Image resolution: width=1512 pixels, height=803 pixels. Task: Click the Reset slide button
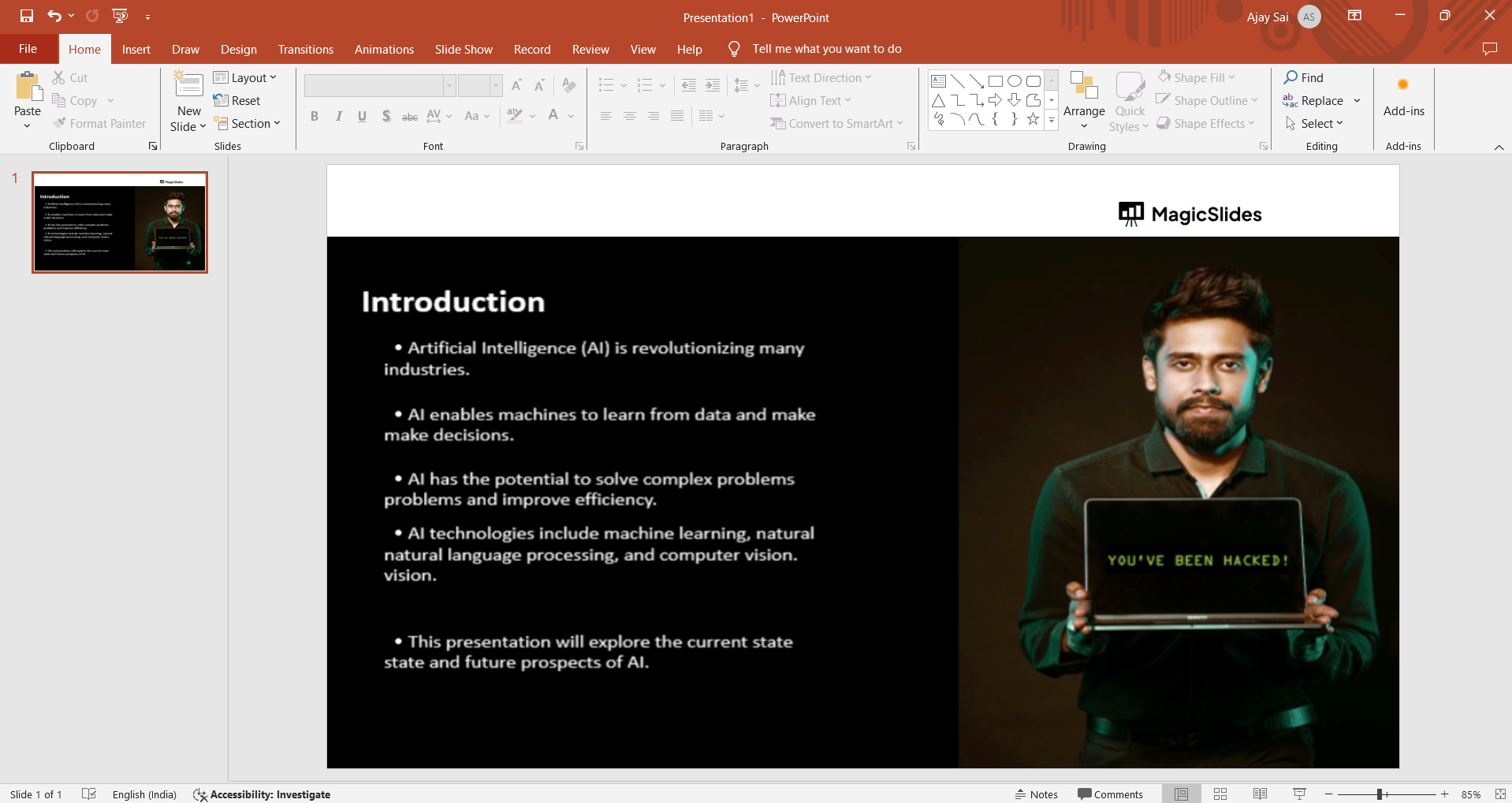click(x=237, y=100)
